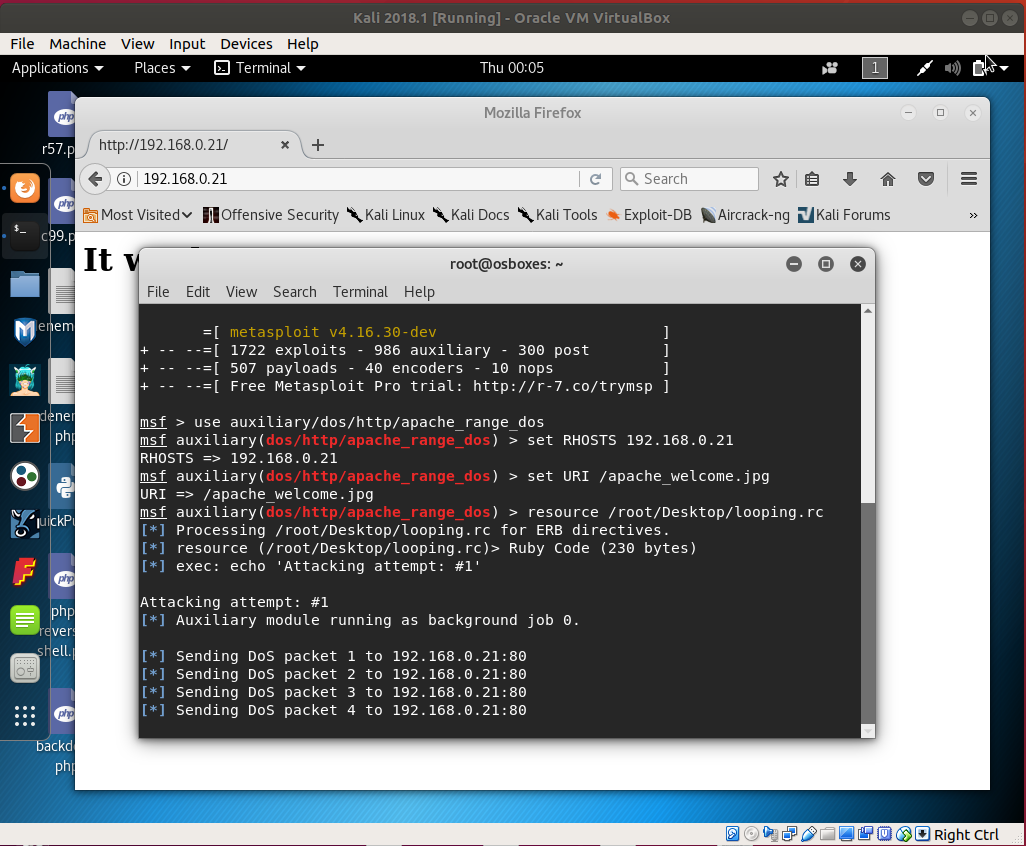Click VirtualBox audio status icon
Image resolution: width=1026 pixels, height=846 pixels.
pyautogui.click(x=770, y=834)
